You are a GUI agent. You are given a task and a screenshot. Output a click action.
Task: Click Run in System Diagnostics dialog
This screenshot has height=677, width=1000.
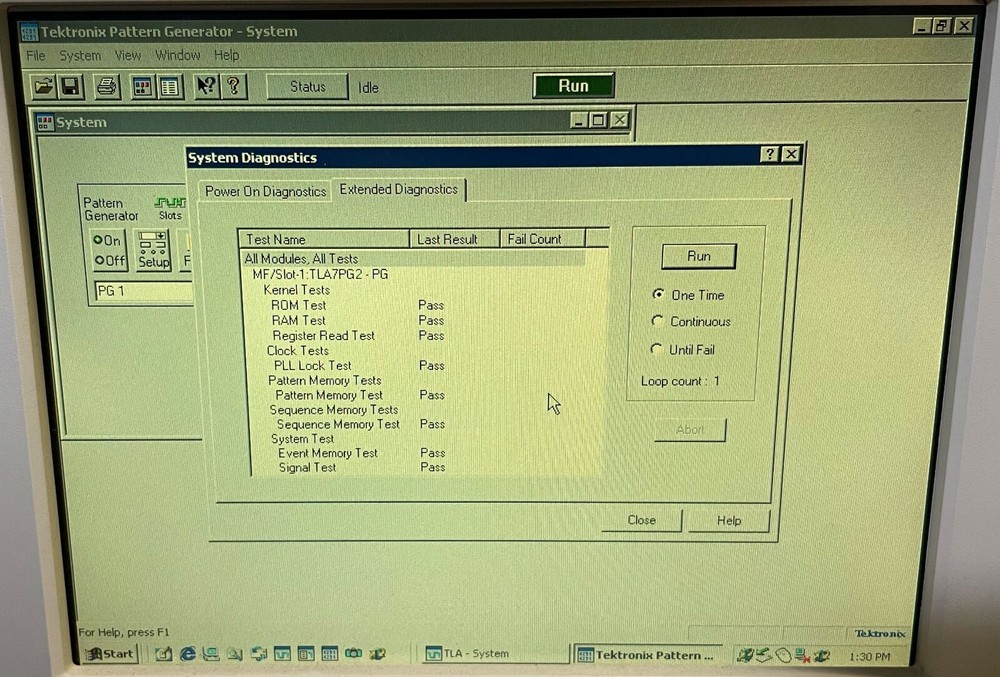(x=698, y=256)
